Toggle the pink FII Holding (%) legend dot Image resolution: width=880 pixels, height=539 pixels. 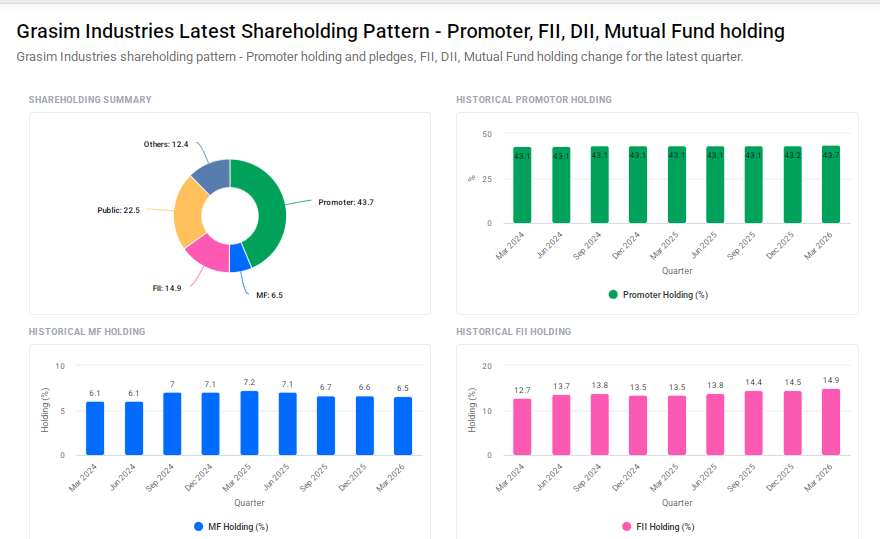click(626, 526)
